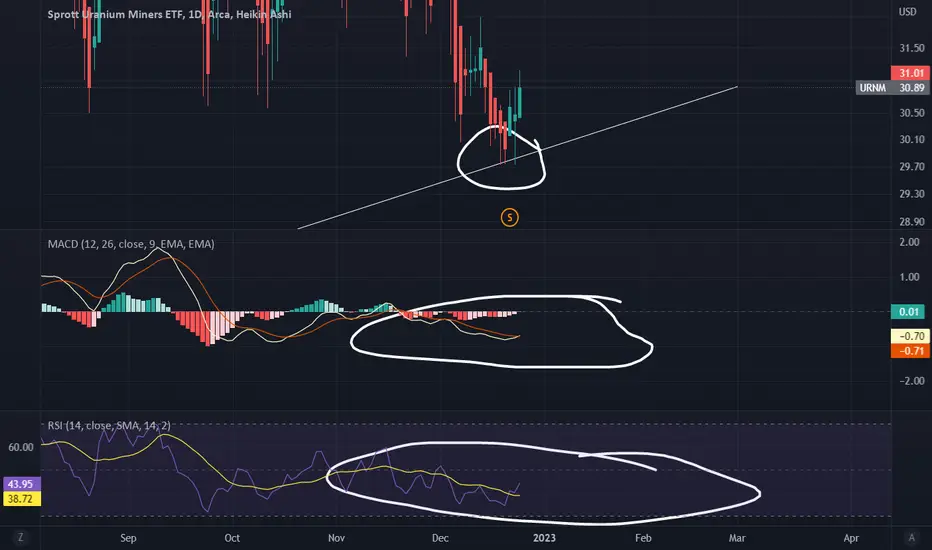Click the Z timezone button at bottom left
The image size is (932, 550).
[x=21, y=538]
